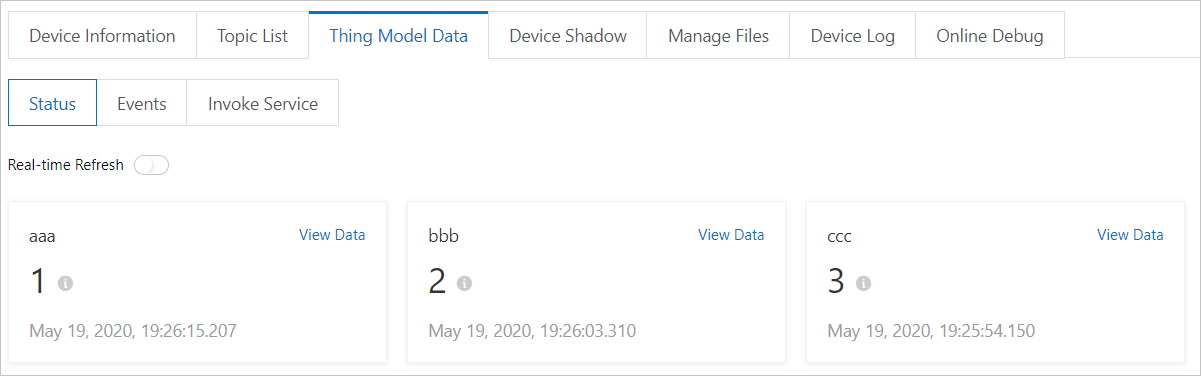Click the info icon beside value 1
The image size is (1201, 376).
66,284
